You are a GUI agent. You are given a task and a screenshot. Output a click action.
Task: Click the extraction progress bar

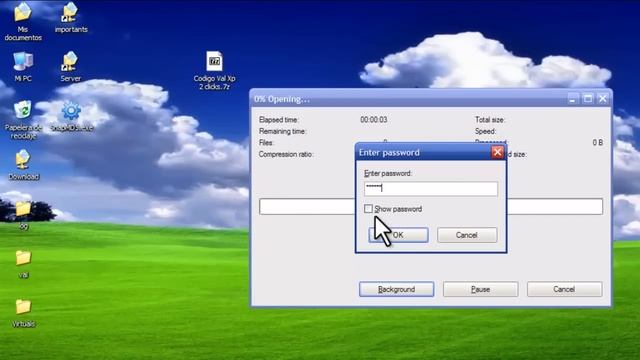(x=431, y=207)
